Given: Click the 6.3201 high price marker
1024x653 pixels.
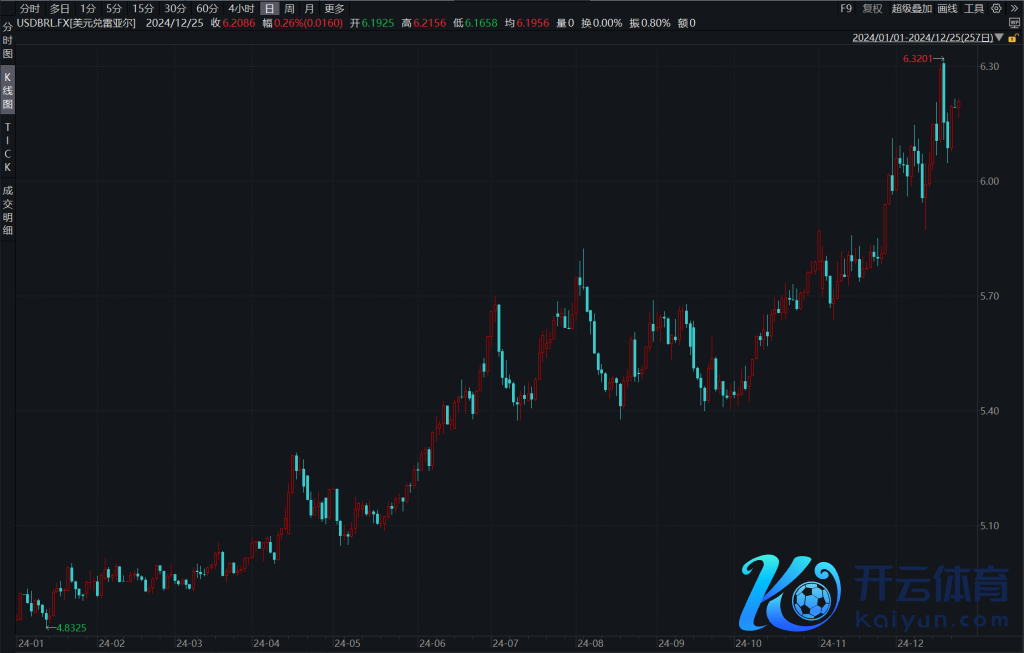Looking at the screenshot, I should pos(917,59).
